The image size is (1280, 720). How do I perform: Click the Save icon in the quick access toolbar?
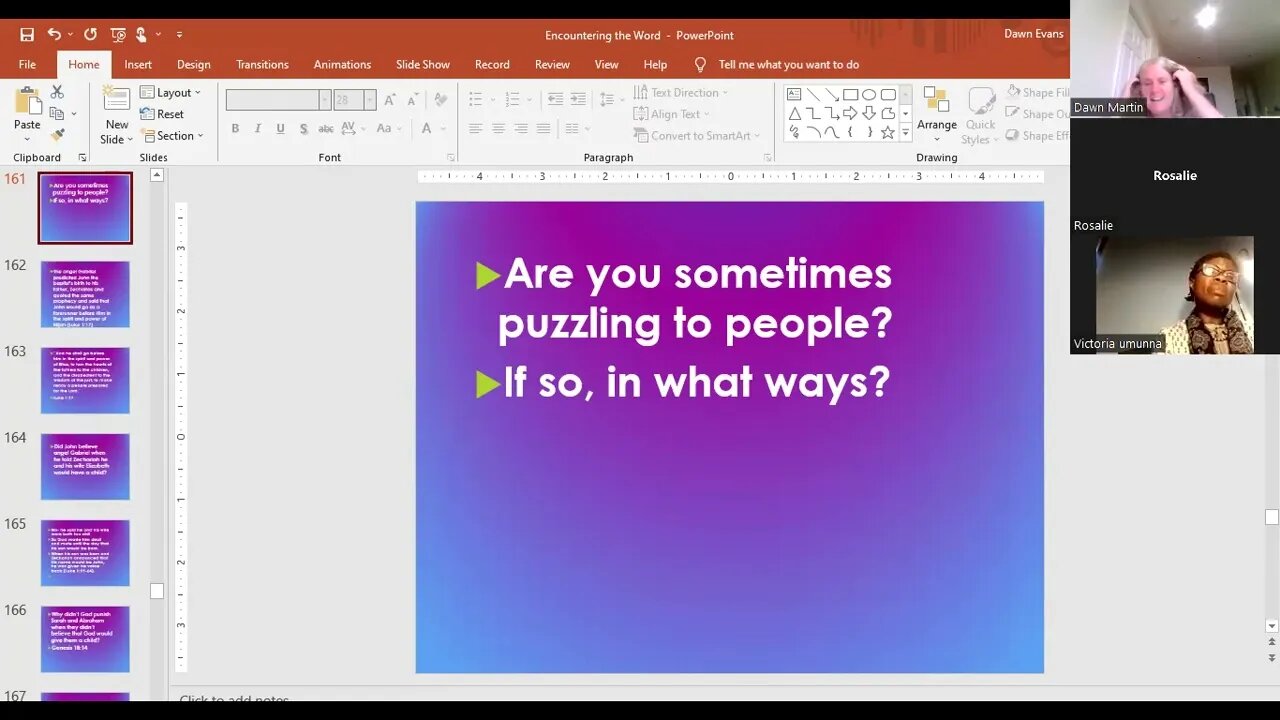pos(27,35)
